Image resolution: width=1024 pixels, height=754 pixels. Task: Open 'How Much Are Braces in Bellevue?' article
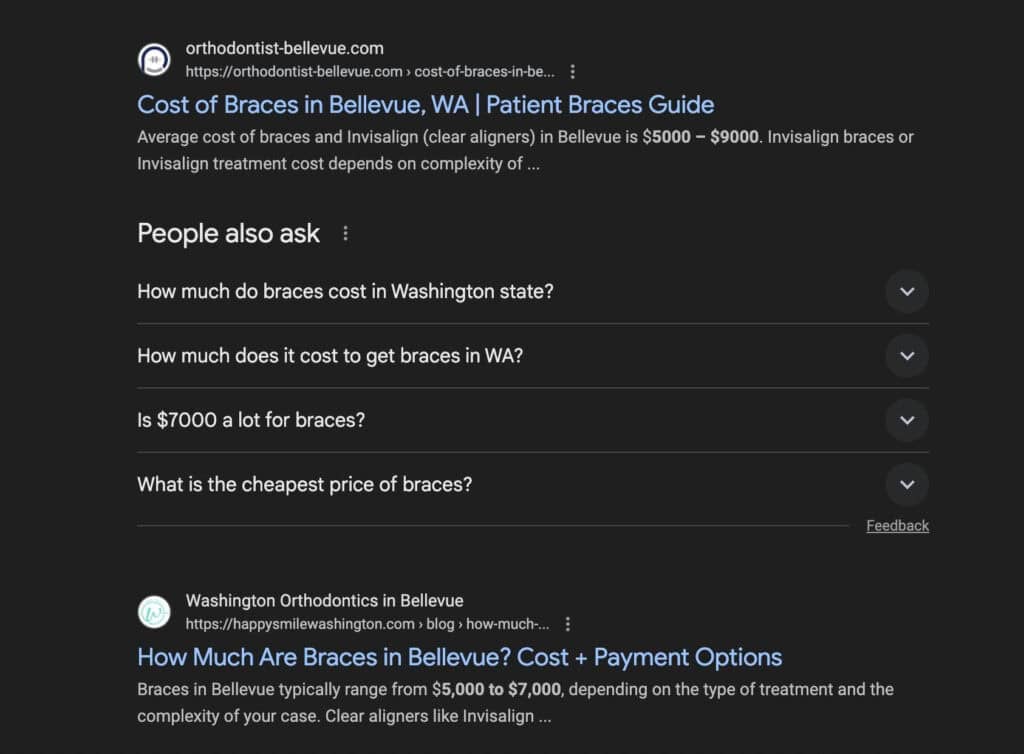(458, 657)
